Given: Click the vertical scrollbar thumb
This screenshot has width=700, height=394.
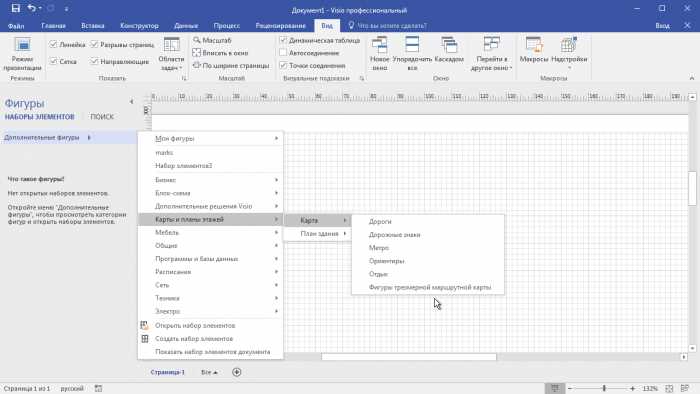Looking at the screenshot, I should [x=692, y=188].
